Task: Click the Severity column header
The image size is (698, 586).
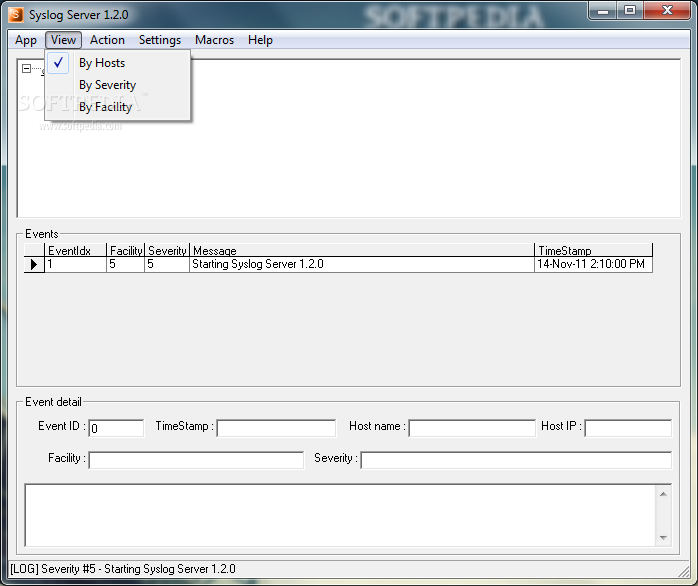Action: click(x=167, y=250)
